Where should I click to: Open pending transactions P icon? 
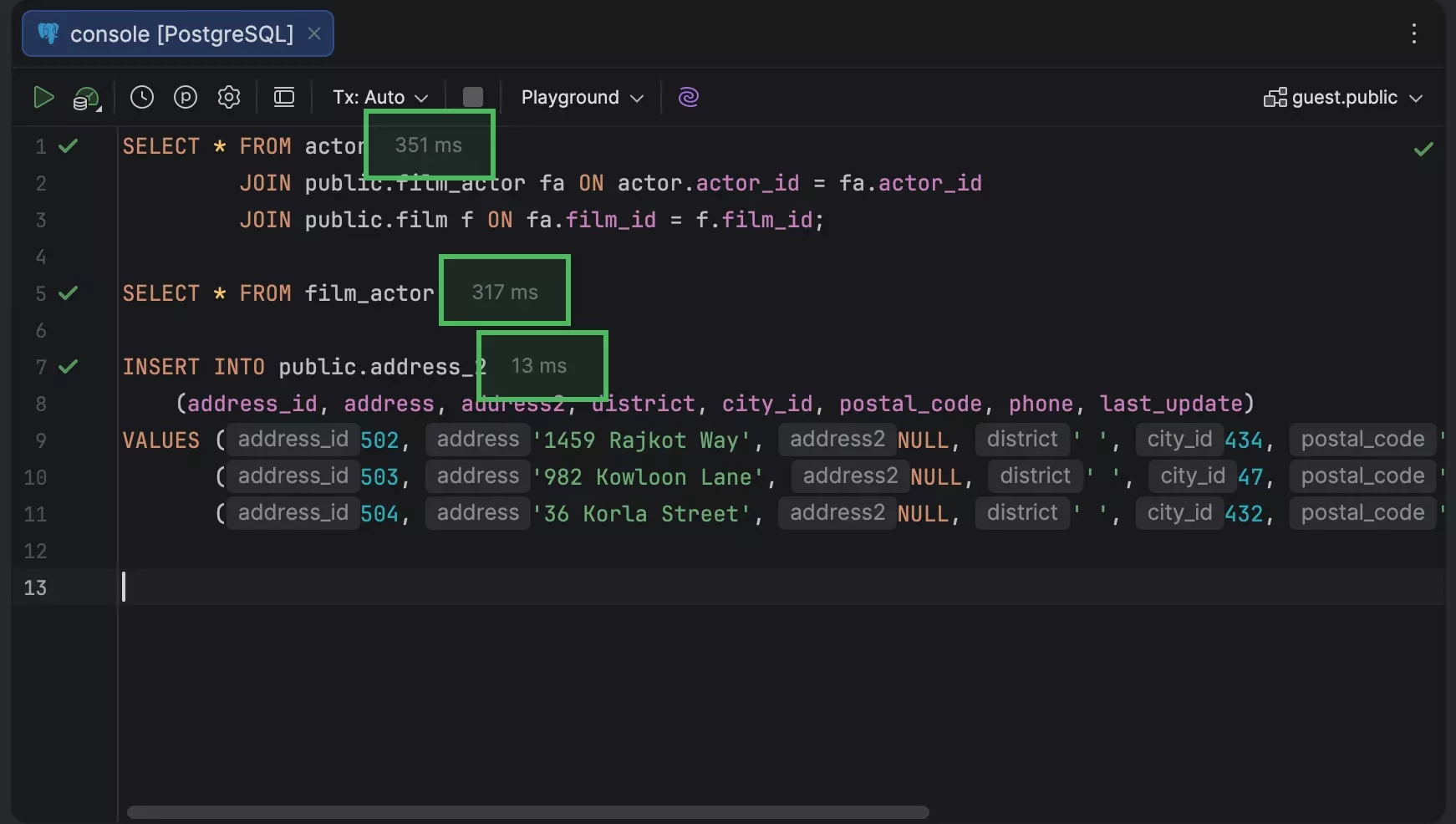(186, 98)
